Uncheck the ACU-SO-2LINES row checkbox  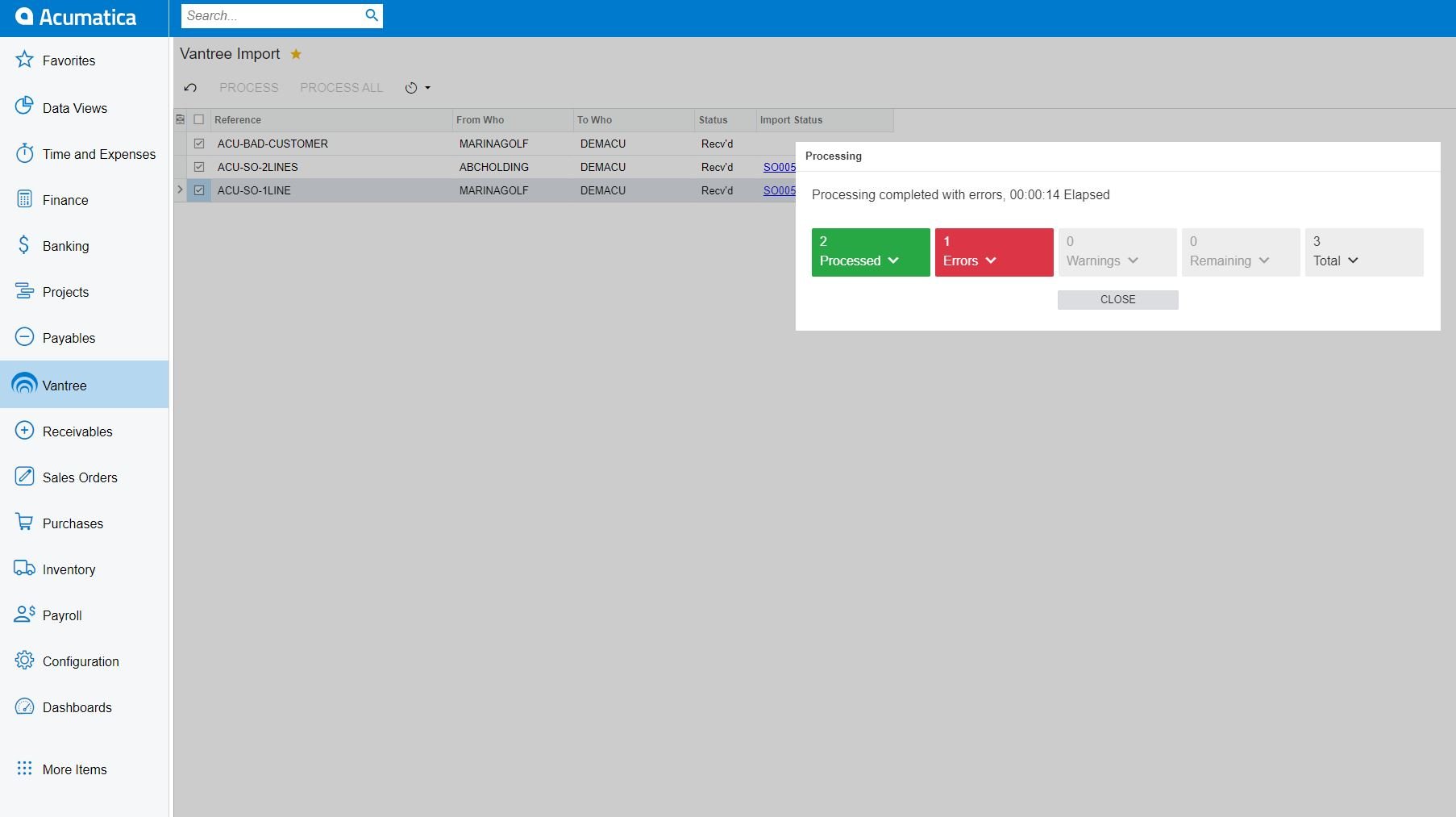[199, 167]
